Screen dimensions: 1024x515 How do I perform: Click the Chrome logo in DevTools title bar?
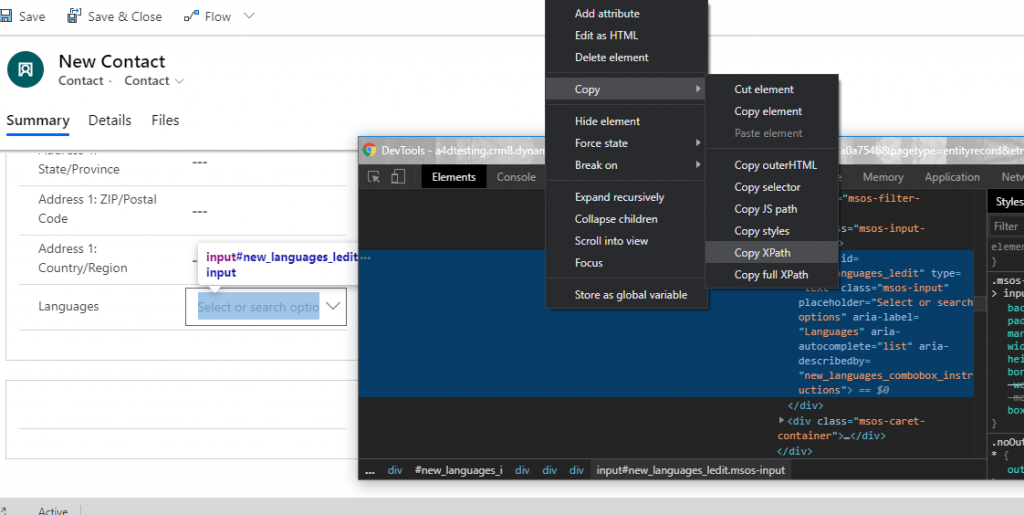pos(370,150)
